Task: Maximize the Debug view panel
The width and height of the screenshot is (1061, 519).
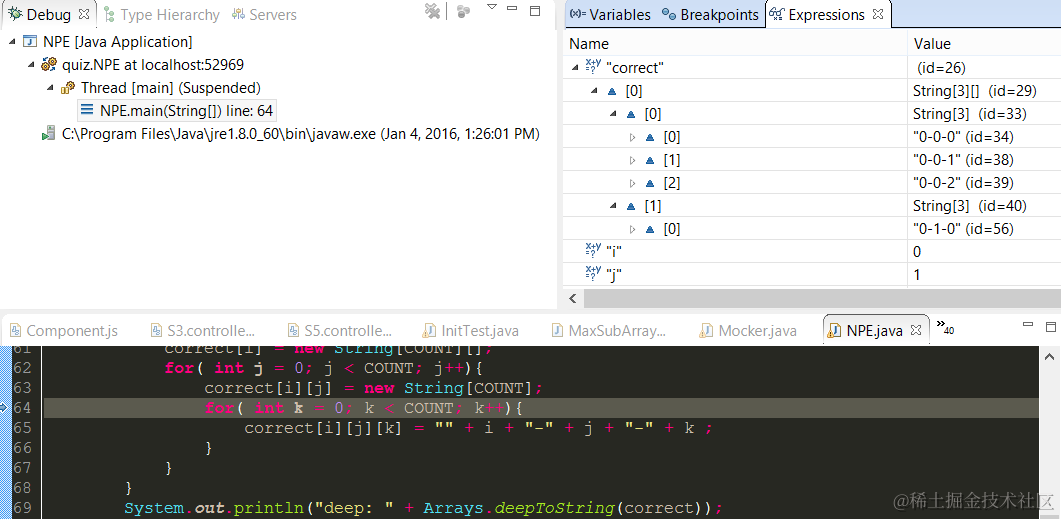Action: pyautogui.click(x=535, y=11)
